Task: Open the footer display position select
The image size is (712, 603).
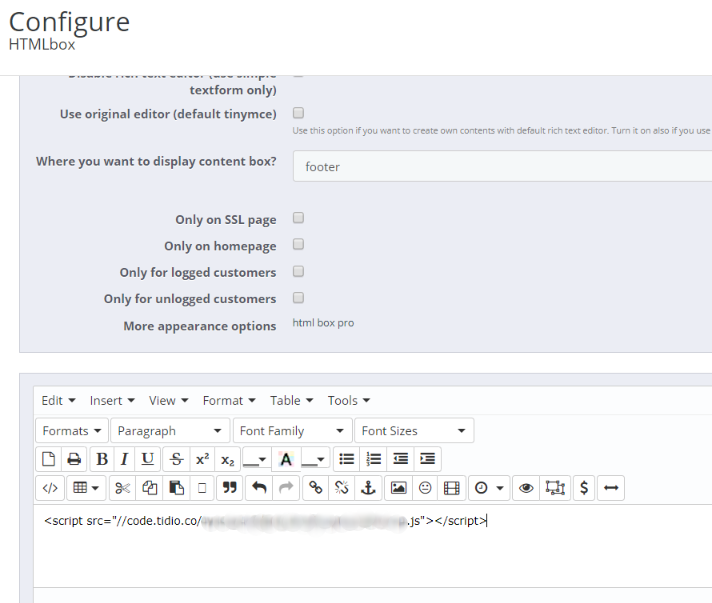Action: pyautogui.click(x=502, y=167)
